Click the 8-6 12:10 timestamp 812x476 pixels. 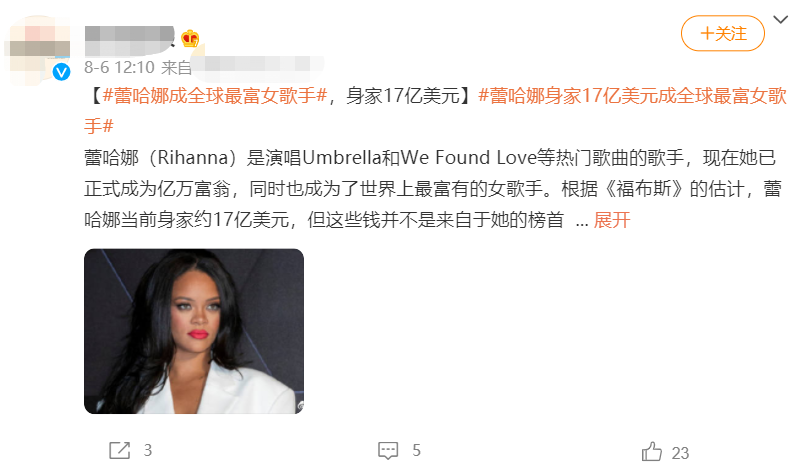tap(119, 67)
